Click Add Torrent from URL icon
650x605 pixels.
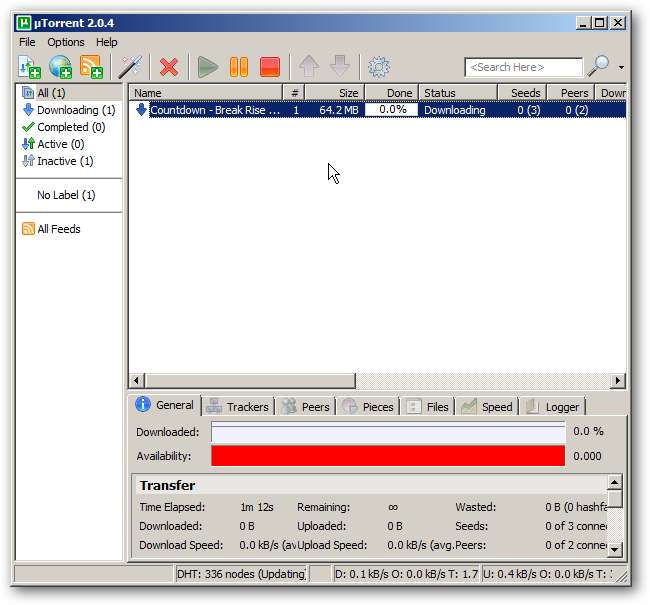point(60,67)
